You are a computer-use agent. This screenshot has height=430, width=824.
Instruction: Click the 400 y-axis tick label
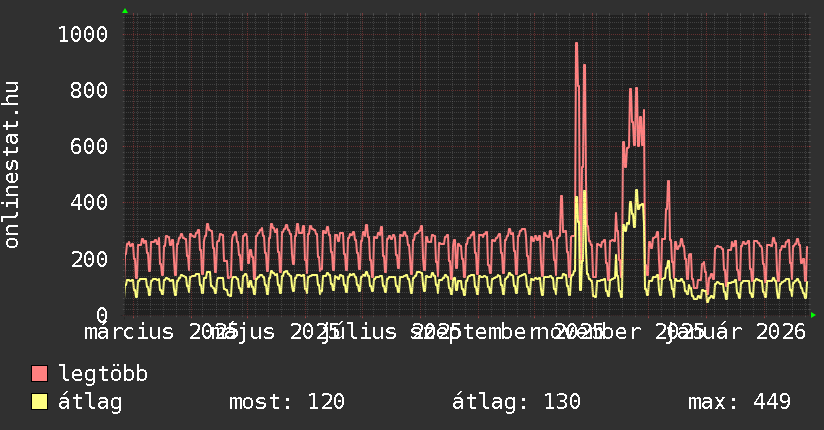tap(89, 203)
